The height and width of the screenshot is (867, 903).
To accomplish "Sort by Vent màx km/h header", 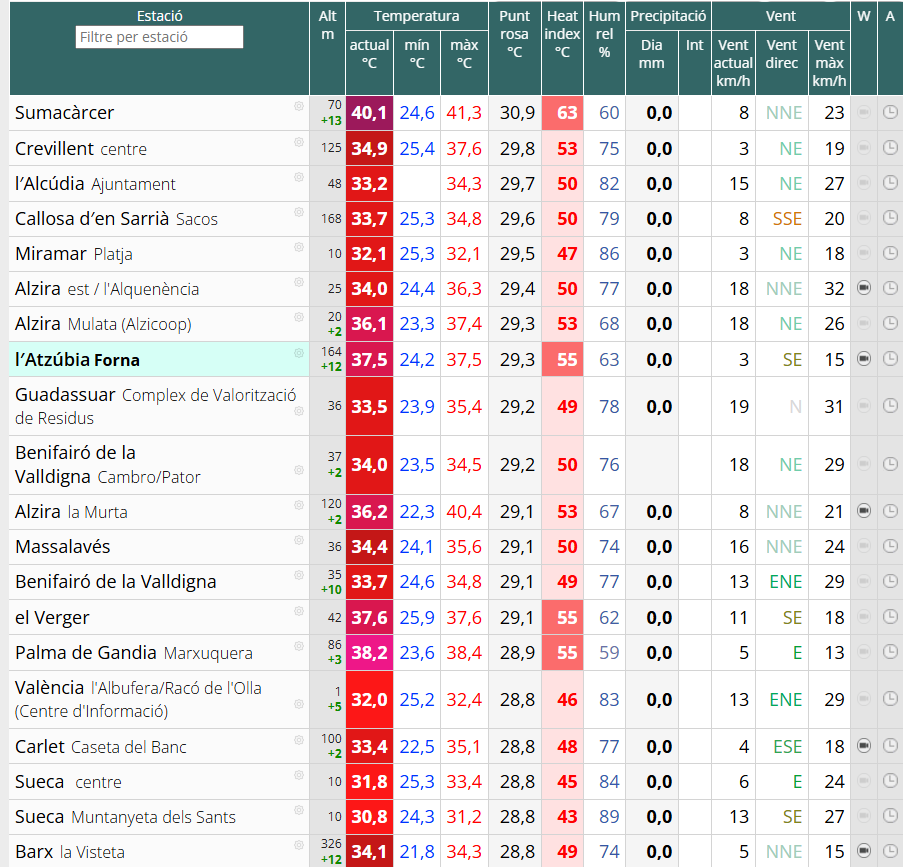I will point(829,63).
